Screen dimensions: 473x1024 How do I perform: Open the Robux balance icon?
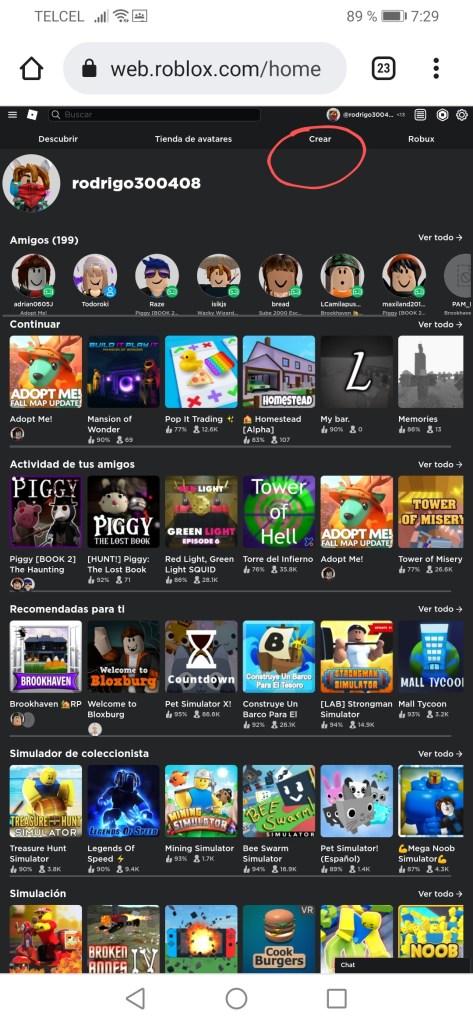click(442, 115)
